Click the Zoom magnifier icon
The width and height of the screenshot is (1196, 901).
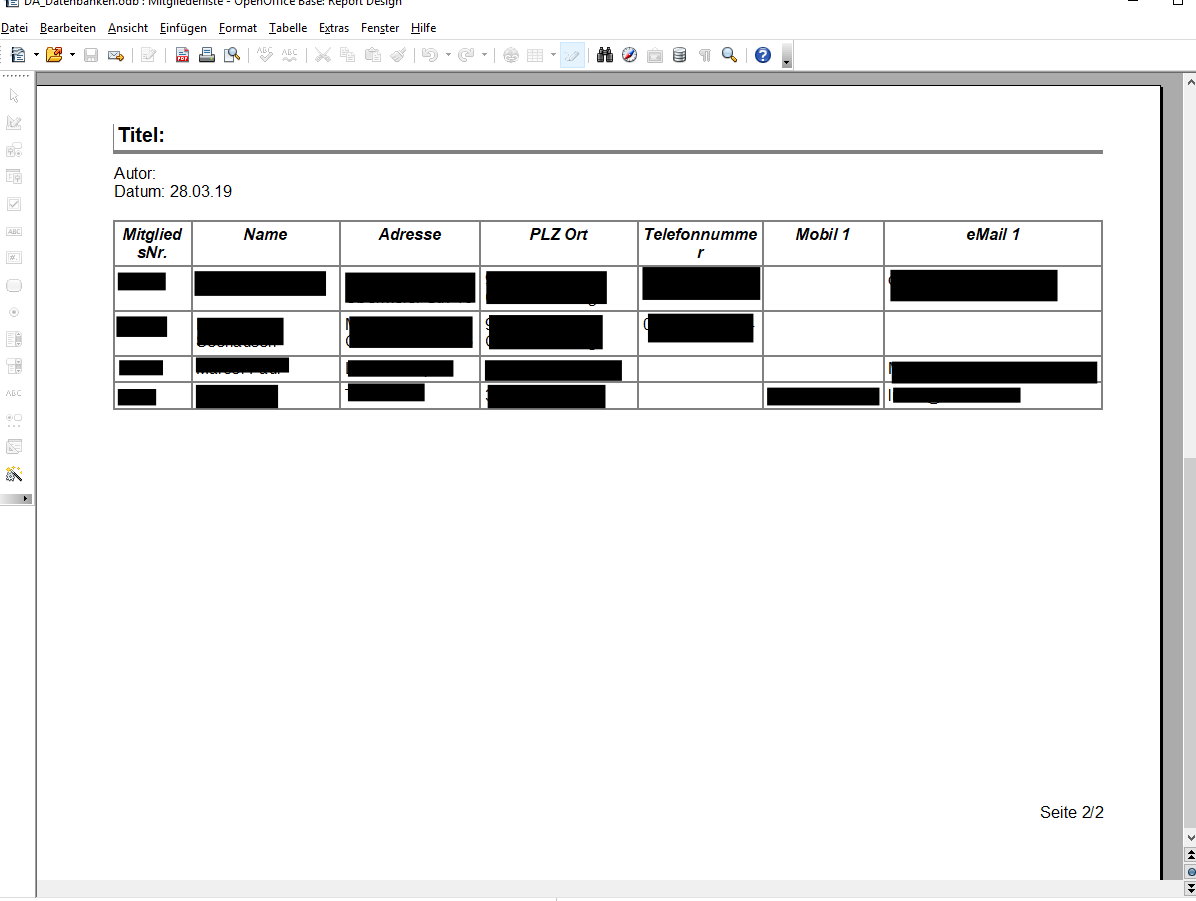click(x=730, y=56)
